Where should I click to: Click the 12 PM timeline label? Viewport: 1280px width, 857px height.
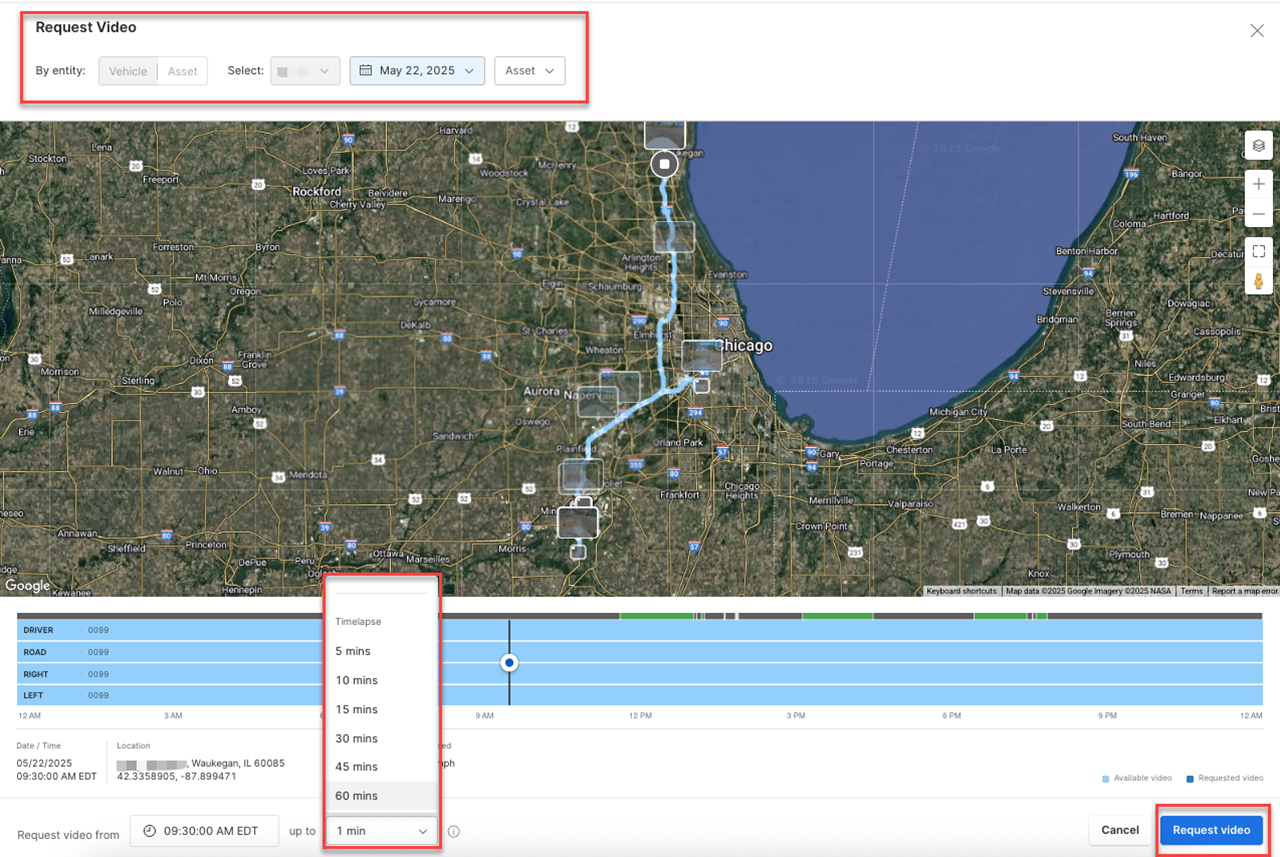click(x=640, y=716)
